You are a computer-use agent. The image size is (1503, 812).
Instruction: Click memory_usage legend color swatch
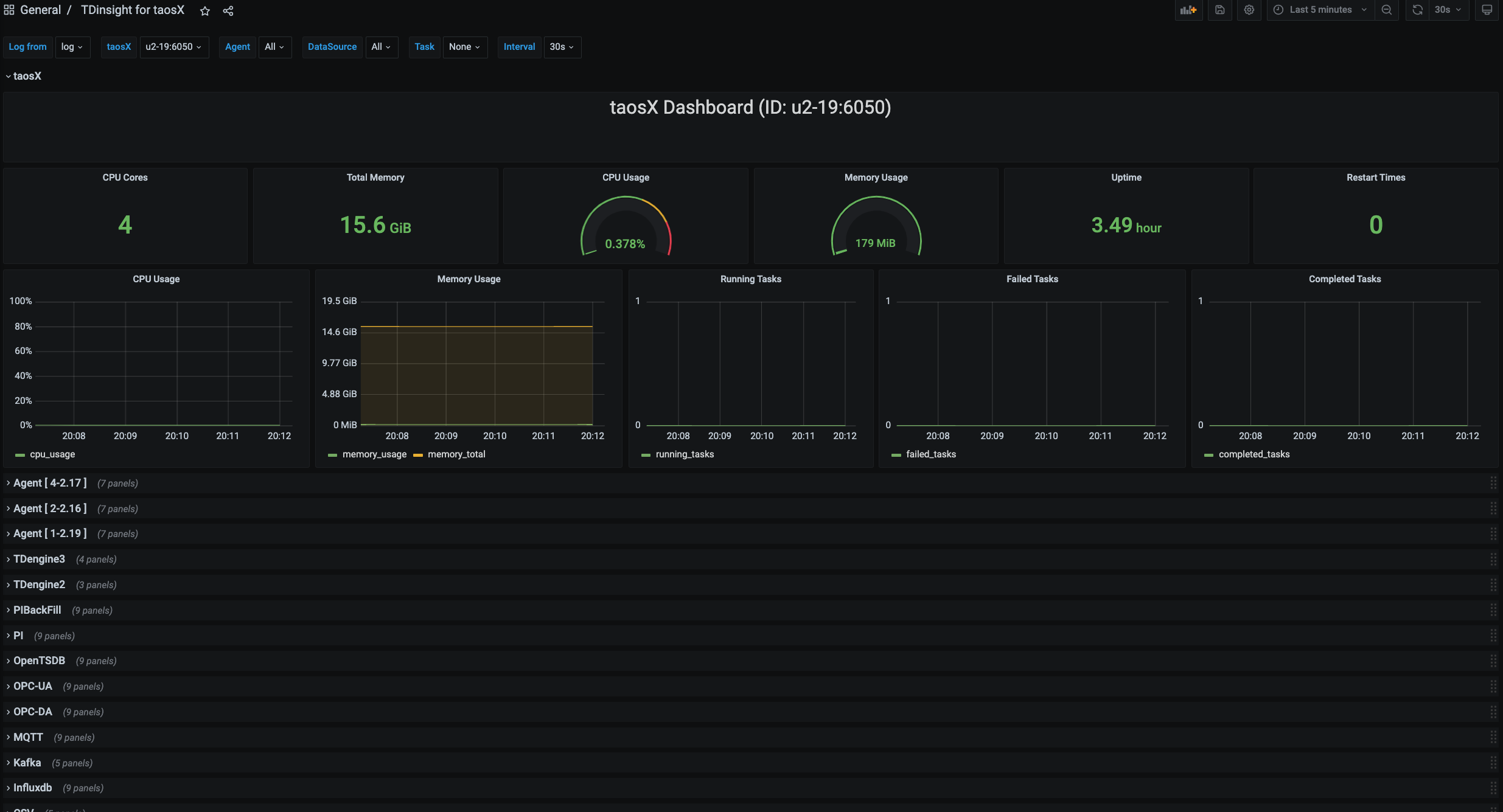click(x=332, y=455)
